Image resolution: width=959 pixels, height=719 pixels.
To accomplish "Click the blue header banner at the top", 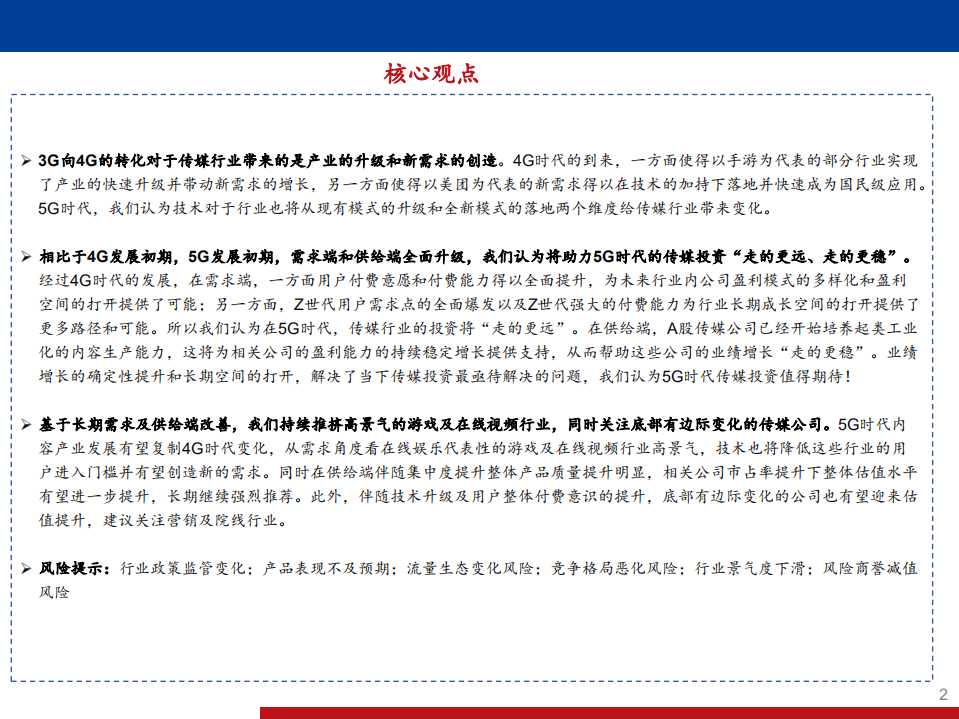I will tap(480, 22).
